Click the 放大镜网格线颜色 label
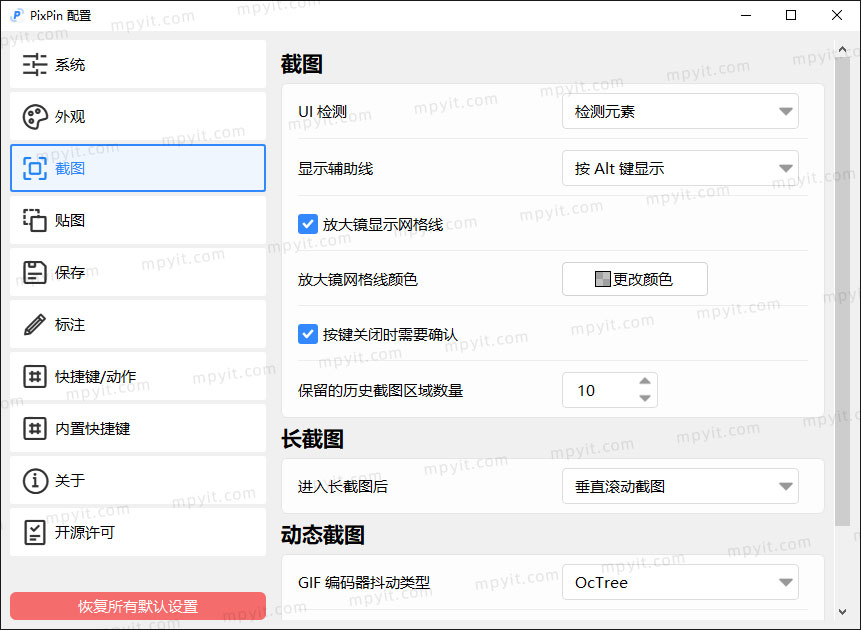861x630 pixels. click(357, 280)
